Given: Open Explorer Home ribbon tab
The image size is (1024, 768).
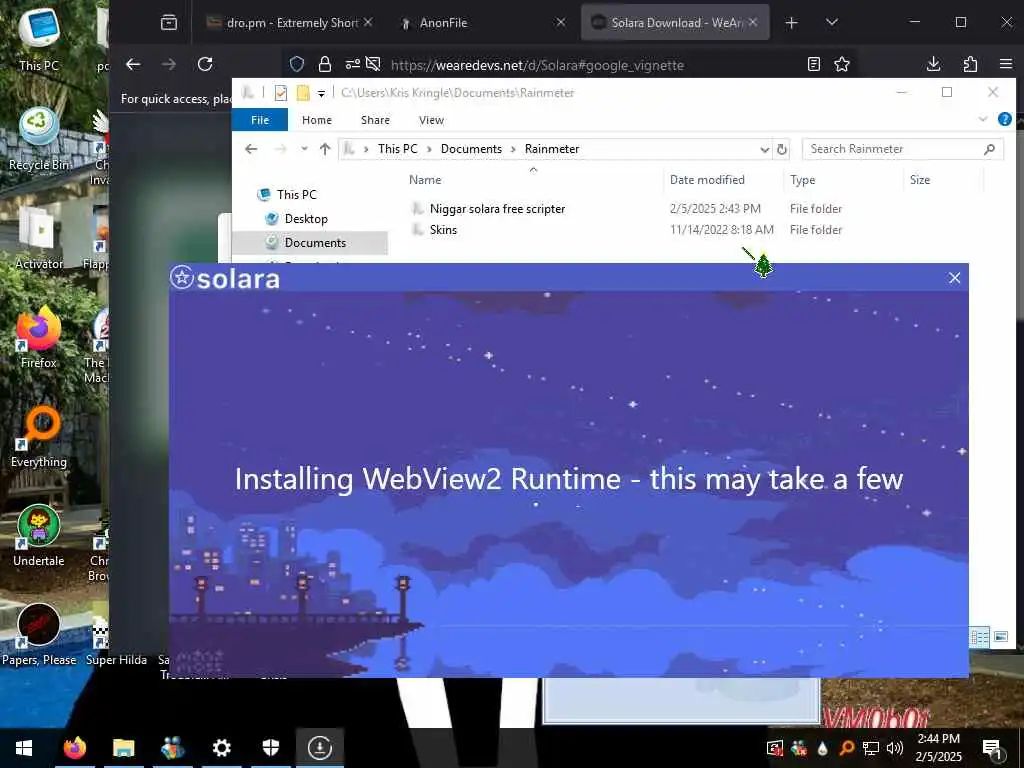Looking at the screenshot, I should [317, 120].
